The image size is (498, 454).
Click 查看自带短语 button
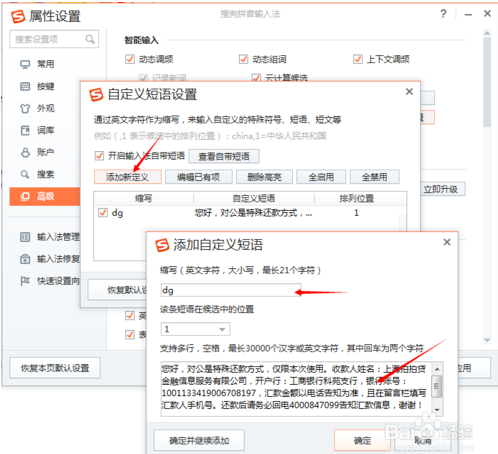(x=224, y=156)
